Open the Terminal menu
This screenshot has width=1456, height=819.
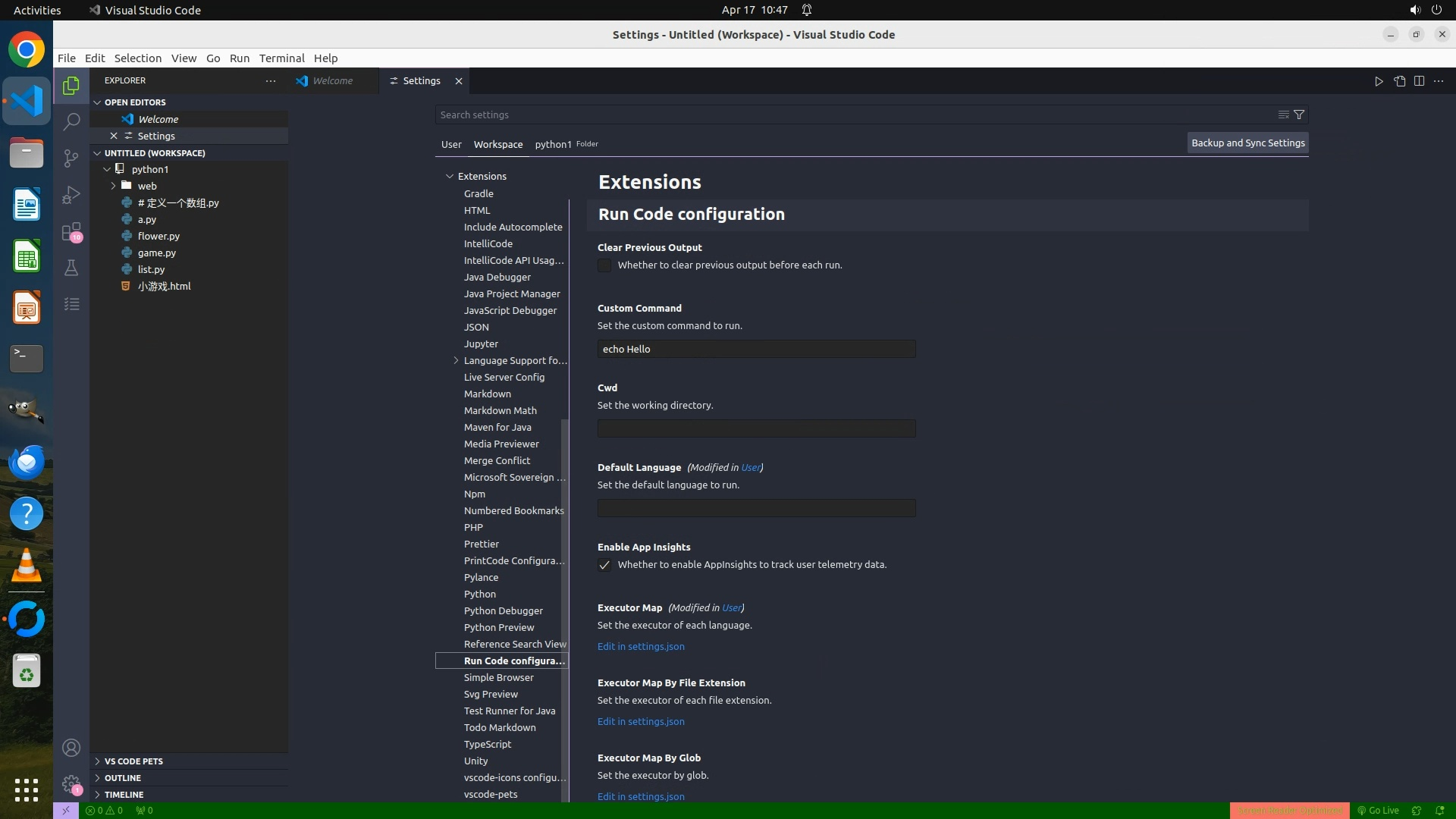click(x=281, y=58)
